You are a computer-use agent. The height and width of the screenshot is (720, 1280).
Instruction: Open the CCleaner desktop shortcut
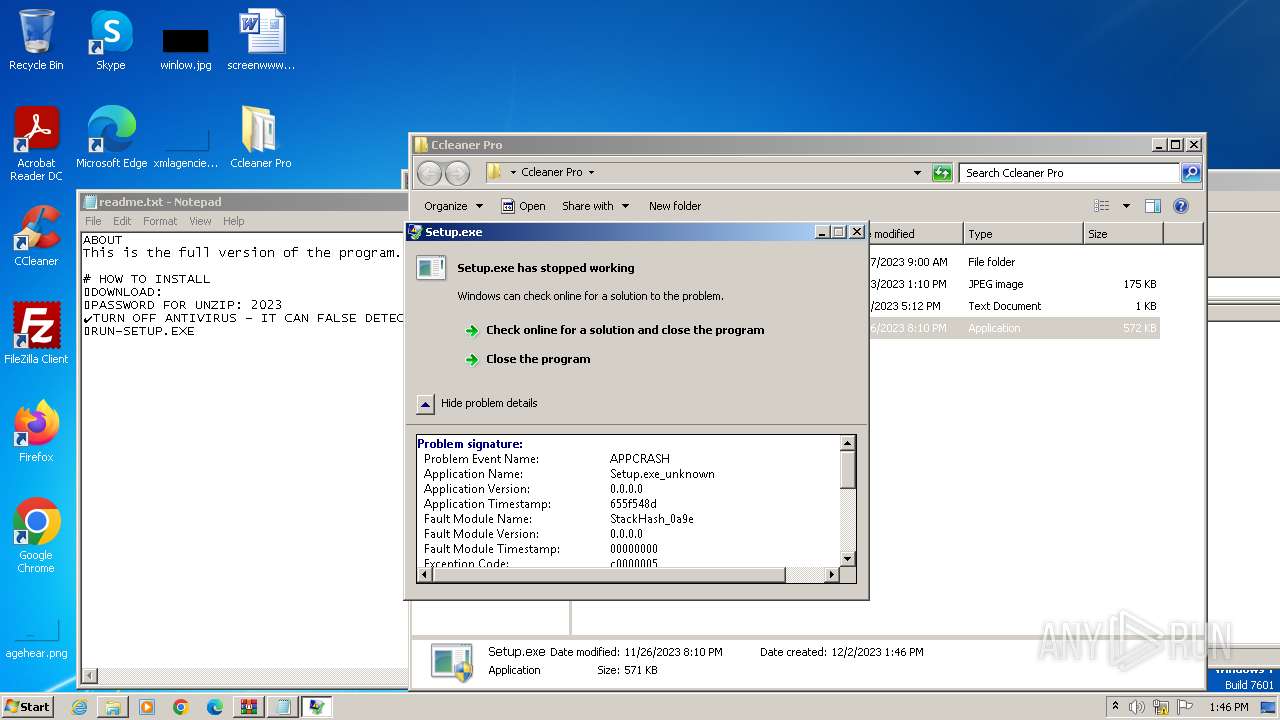tap(36, 236)
